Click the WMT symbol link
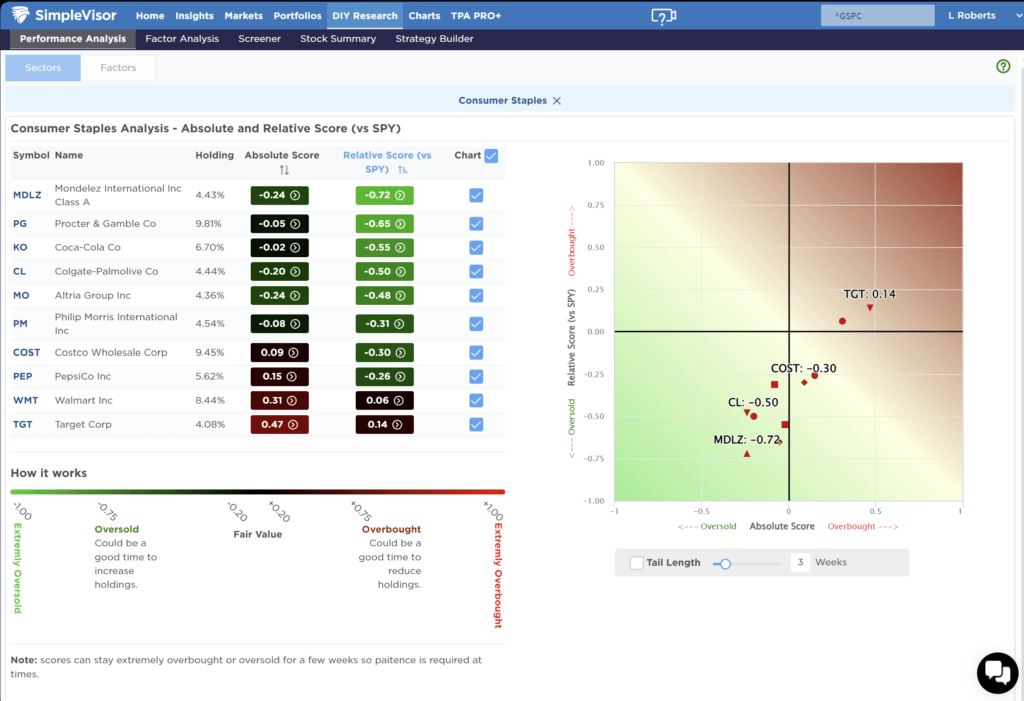1024x701 pixels. pos(25,401)
